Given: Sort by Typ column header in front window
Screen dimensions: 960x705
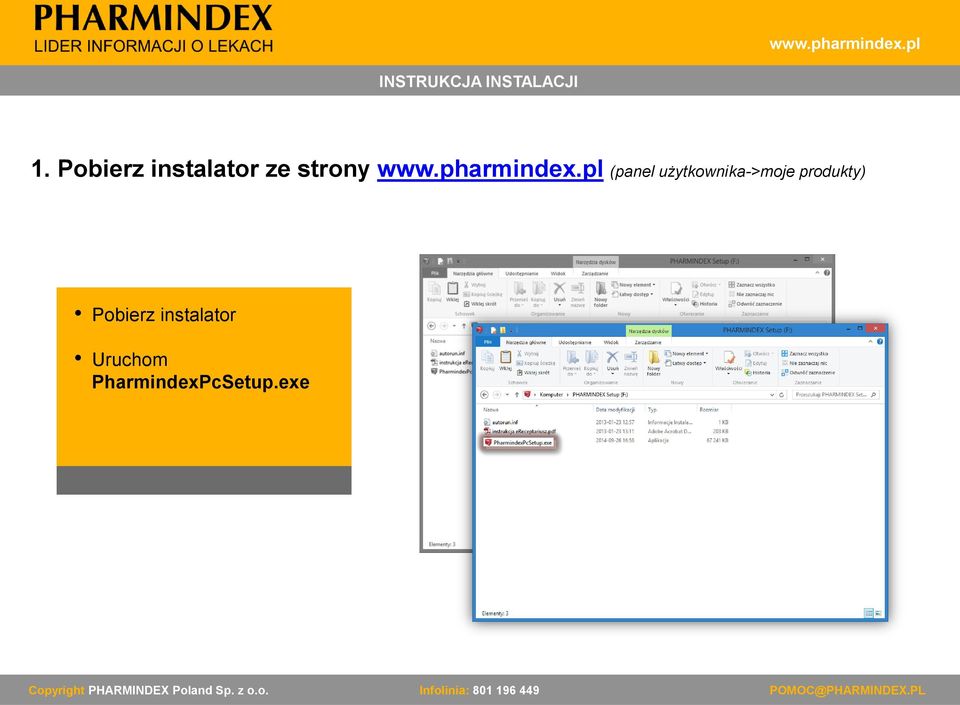Looking at the screenshot, I should tap(653, 409).
